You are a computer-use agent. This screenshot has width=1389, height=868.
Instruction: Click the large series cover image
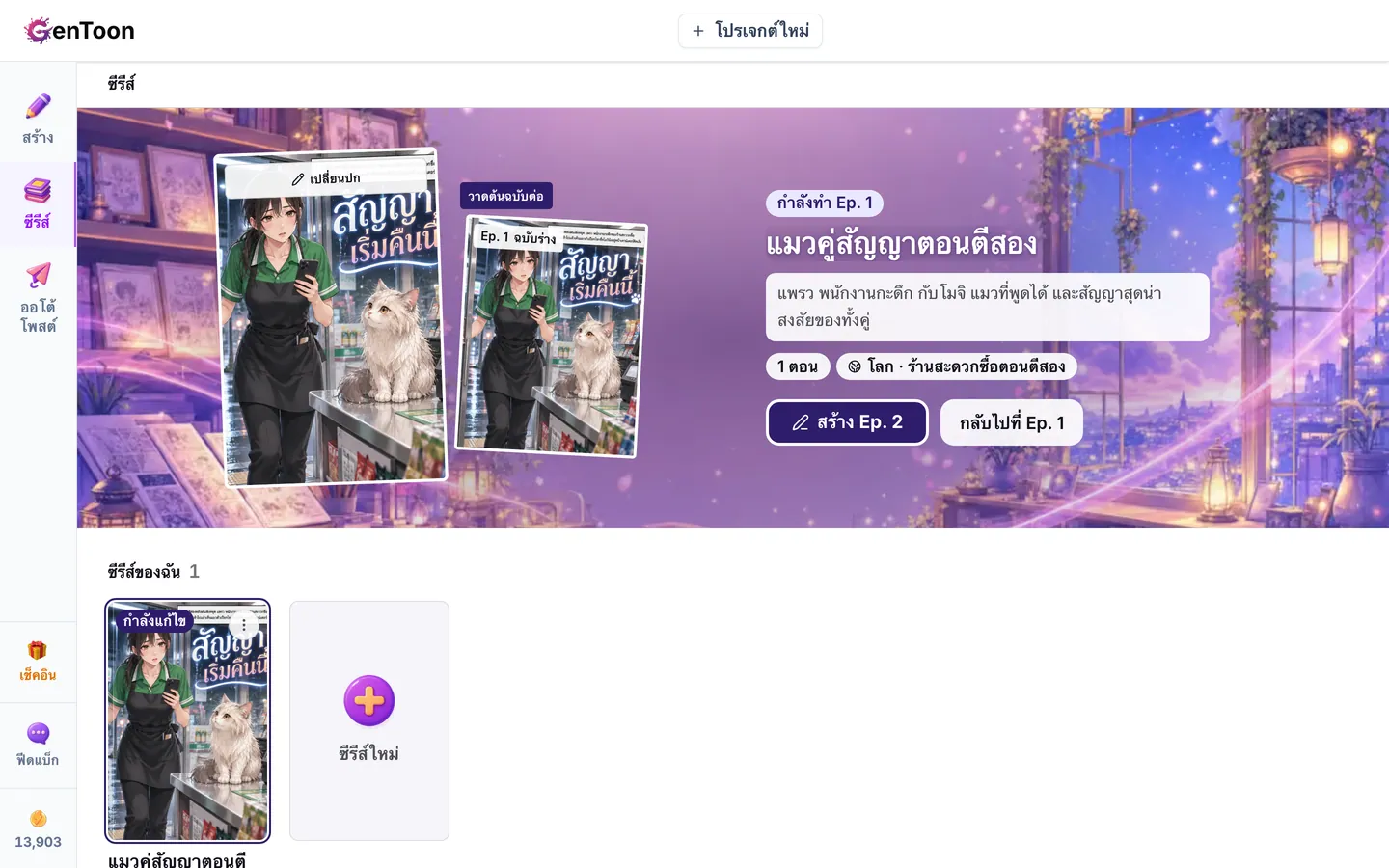331,317
